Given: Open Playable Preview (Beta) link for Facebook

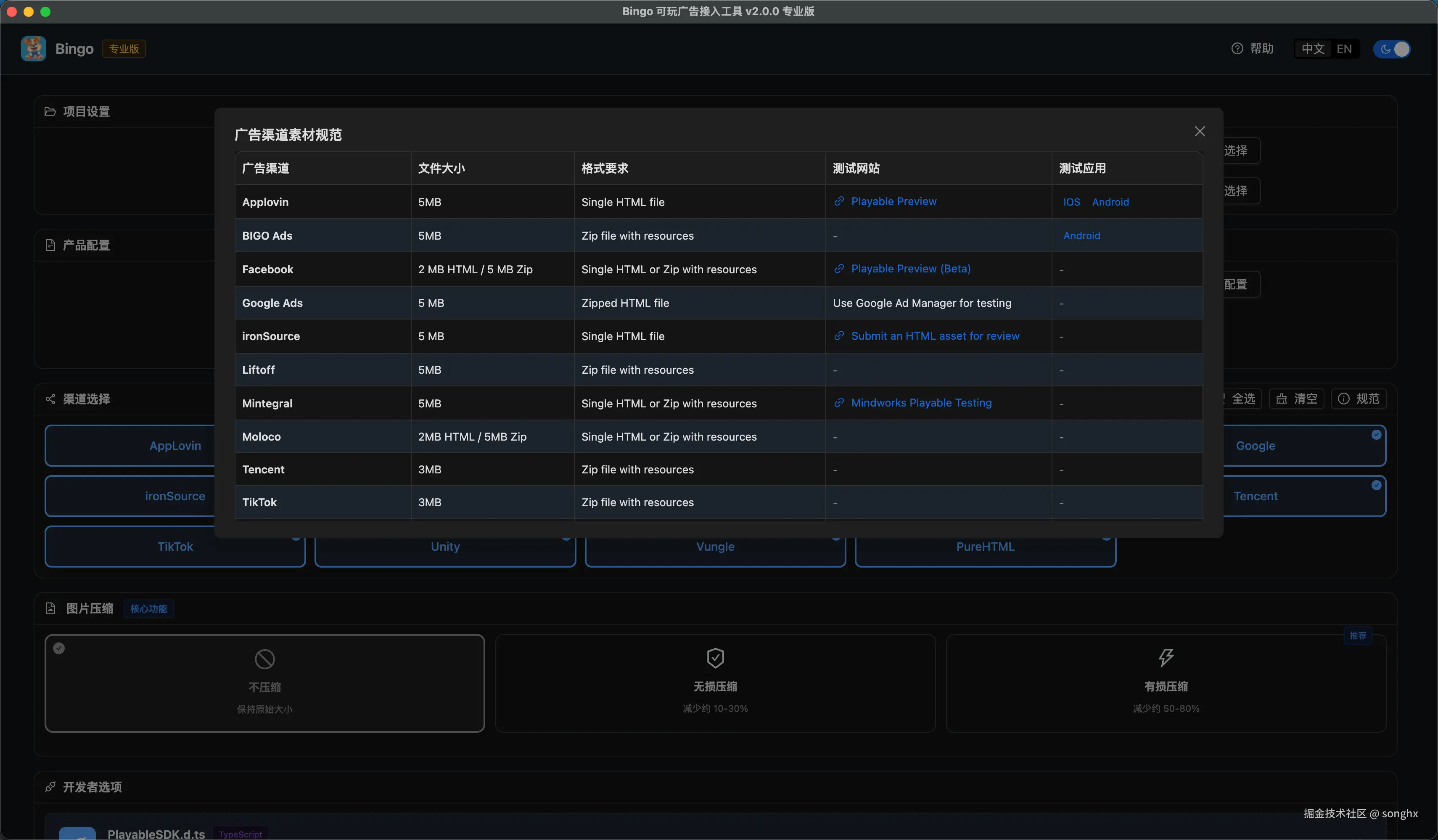Looking at the screenshot, I should (910, 269).
